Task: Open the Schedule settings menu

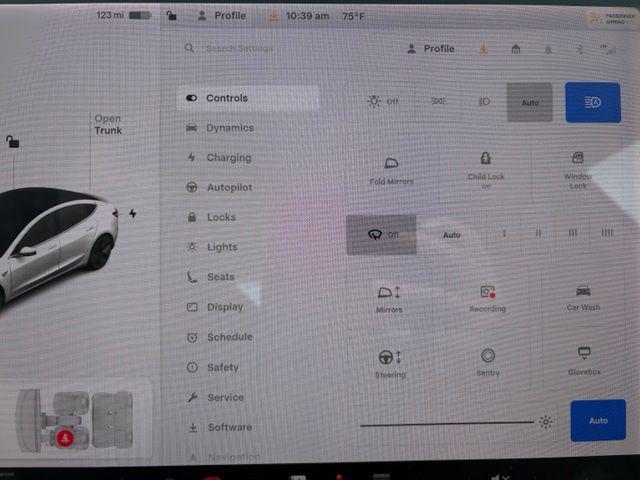Action: (x=220, y=337)
